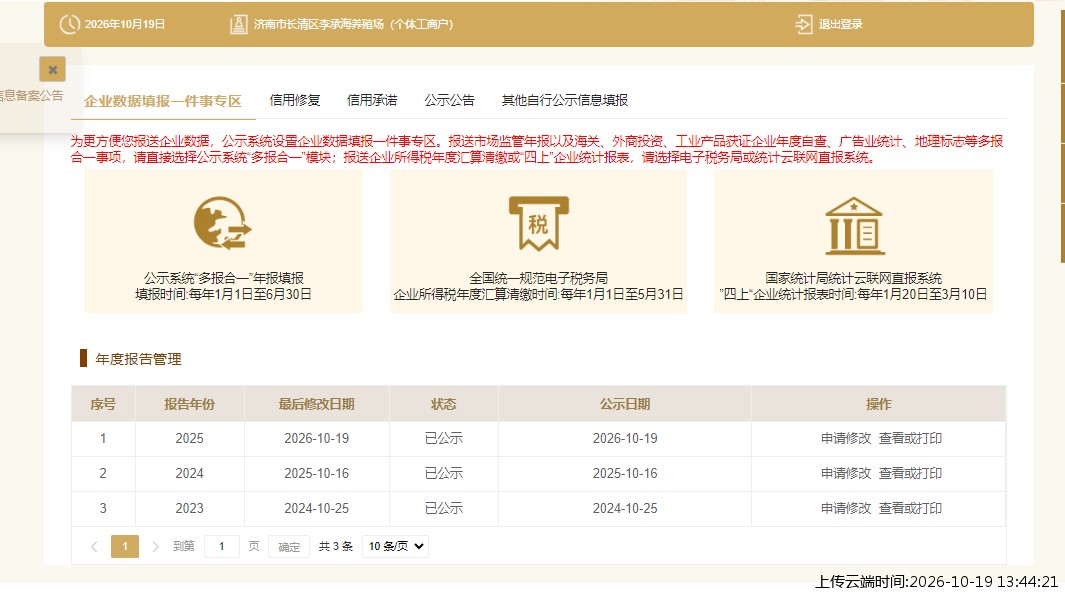1065x595 pixels.
Task: Go to previous page arrow in pagination
Action: pos(94,546)
